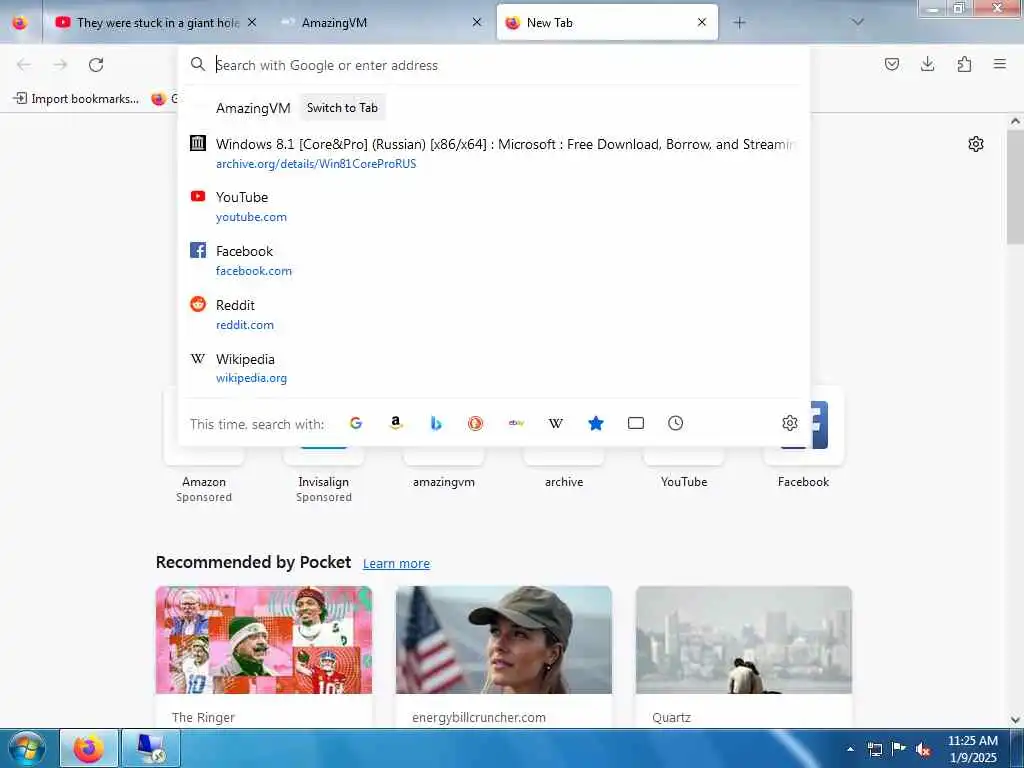Show hidden system tray icons
Image resolution: width=1024 pixels, height=768 pixels.
pyautogui.click(x=850, y=749)
